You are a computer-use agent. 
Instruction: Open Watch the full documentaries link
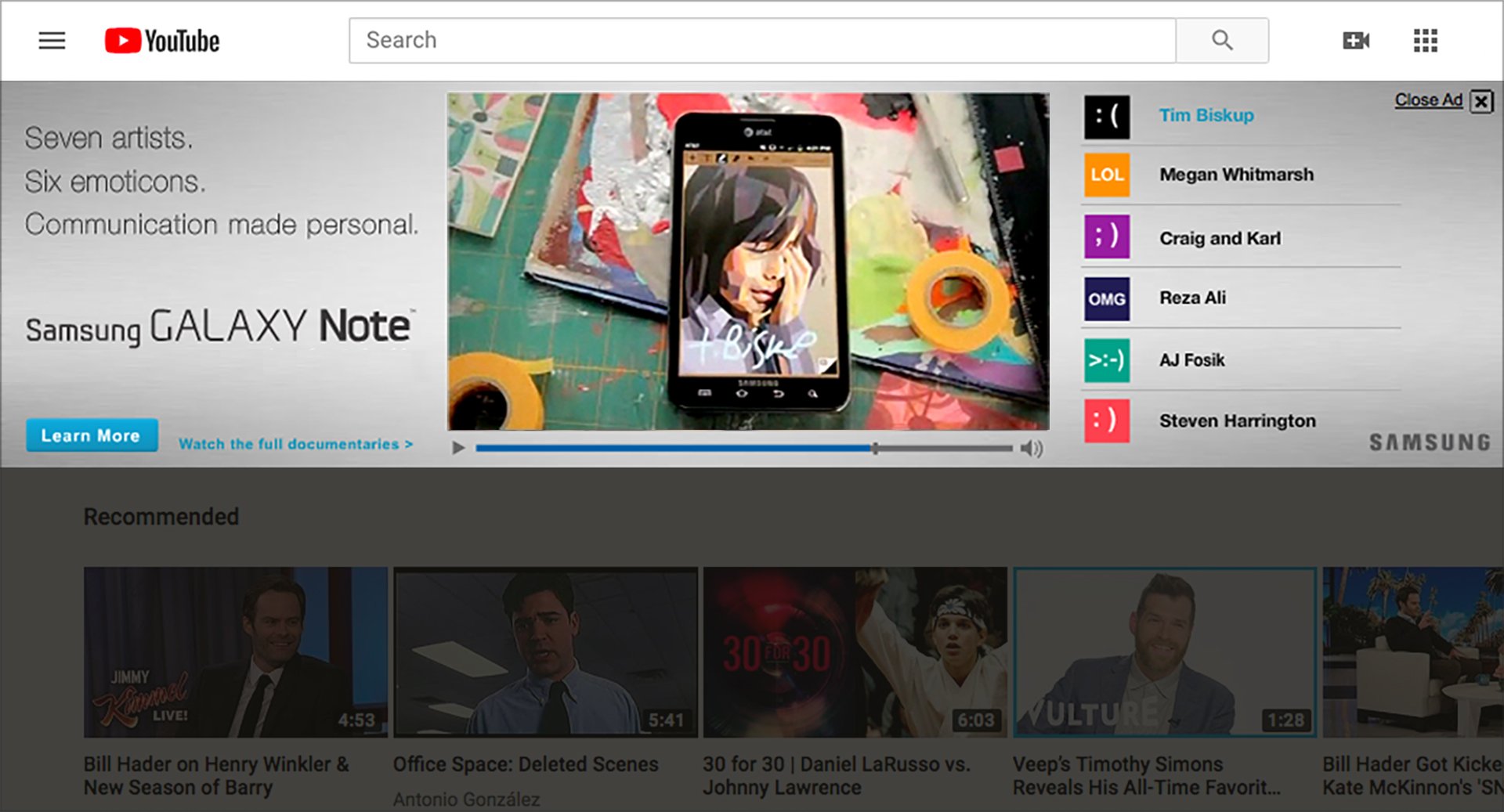[x=295, y=444]
